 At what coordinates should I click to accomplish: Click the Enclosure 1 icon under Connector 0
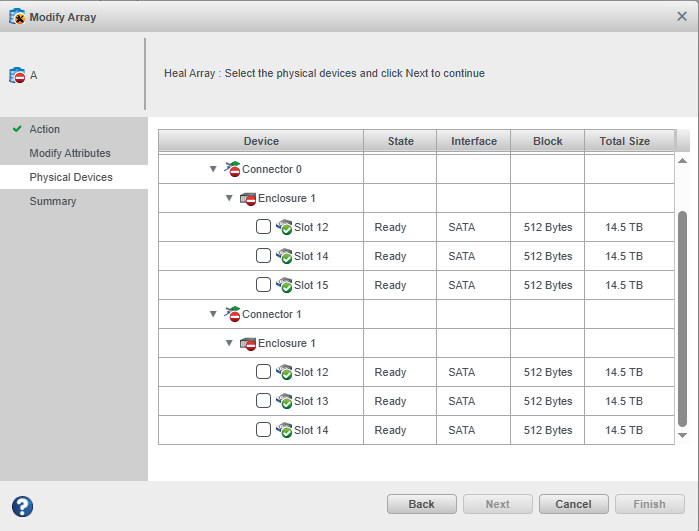(x=248, y=198)
